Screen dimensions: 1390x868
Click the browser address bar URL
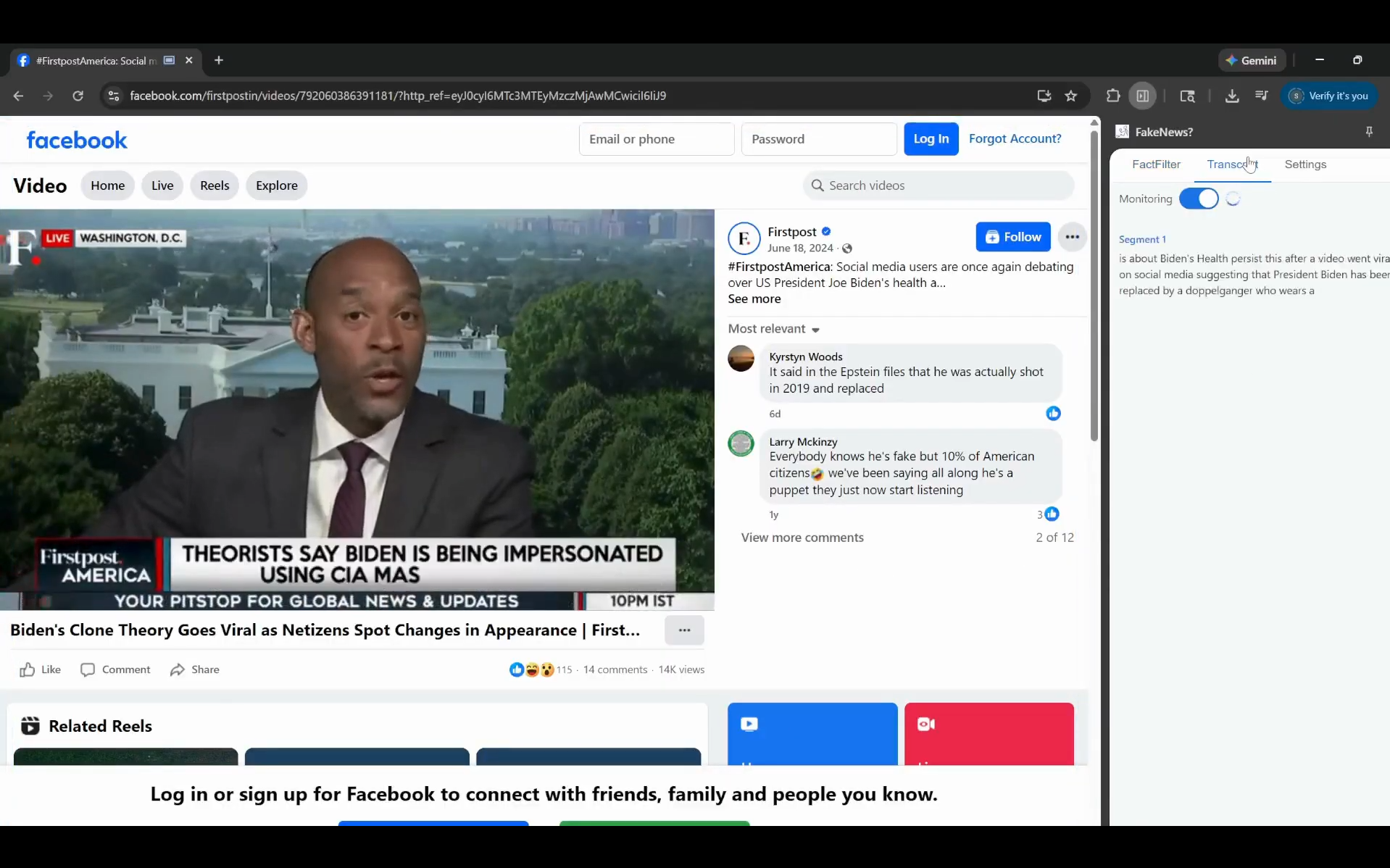point(398,96)
